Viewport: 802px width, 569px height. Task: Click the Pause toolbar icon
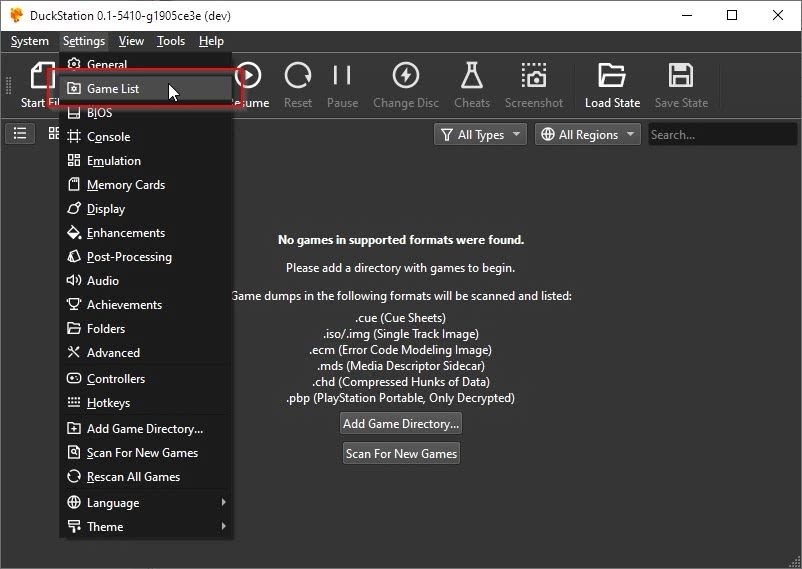coord(342,75)
